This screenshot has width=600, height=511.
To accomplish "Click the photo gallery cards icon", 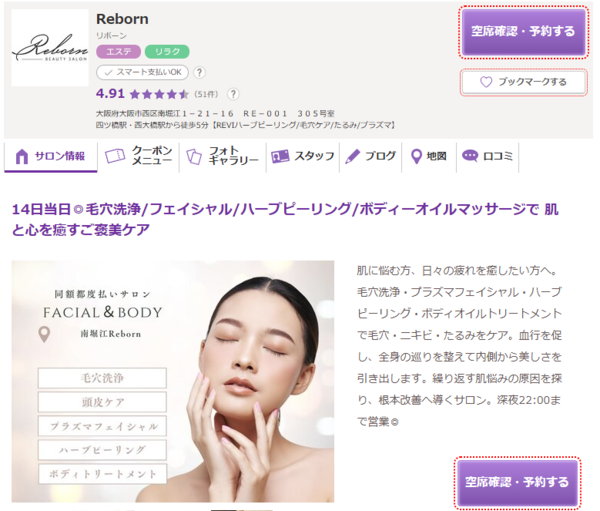I will 194,157.
